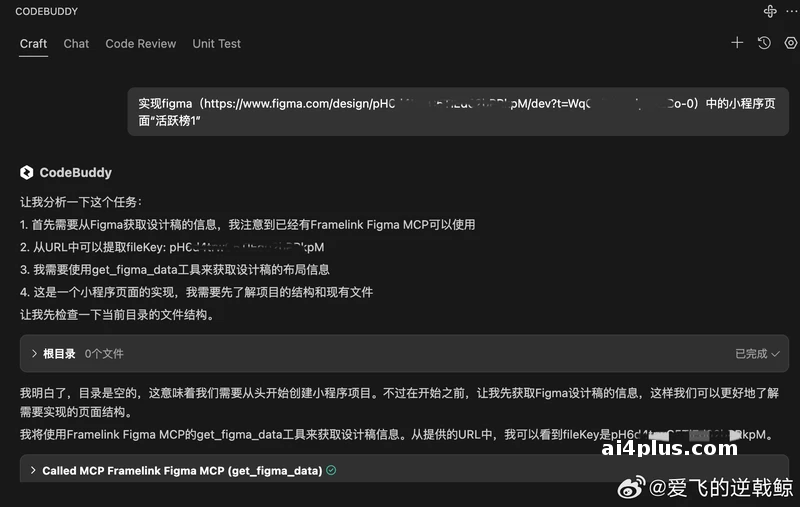Click the sentence starting '我将使用Framelink Figma MCP'
Image resolution: width=800 pixels, height=507 pixels.
pos(398,435)
